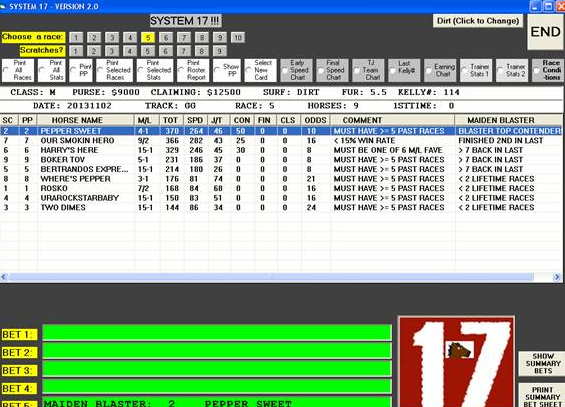The image size is (565, 407).
Task: Mark scratch for horse 7
Action: [184, 51]
